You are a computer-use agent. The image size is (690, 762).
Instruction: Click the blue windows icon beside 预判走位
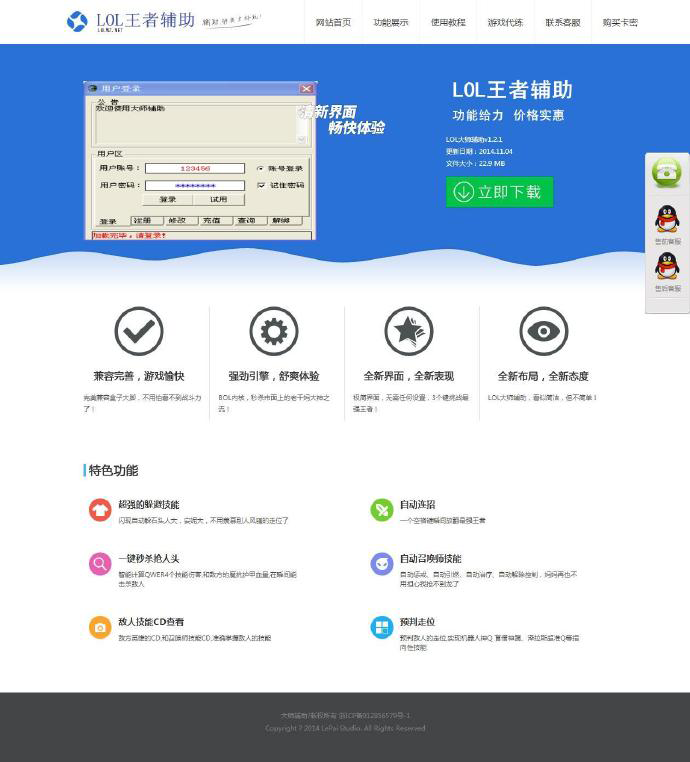click(382, 627)
